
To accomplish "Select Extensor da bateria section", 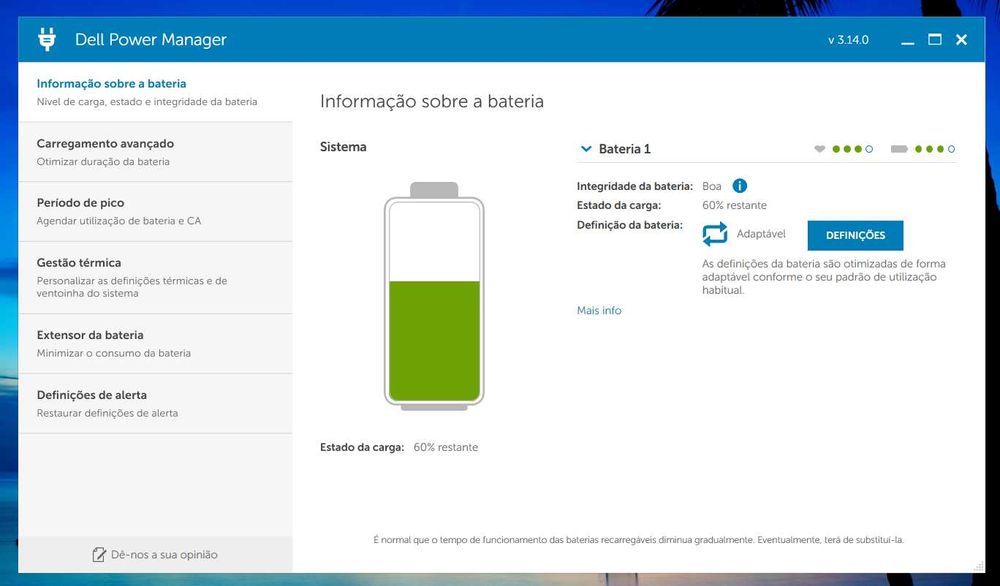I will pos(155,344).
